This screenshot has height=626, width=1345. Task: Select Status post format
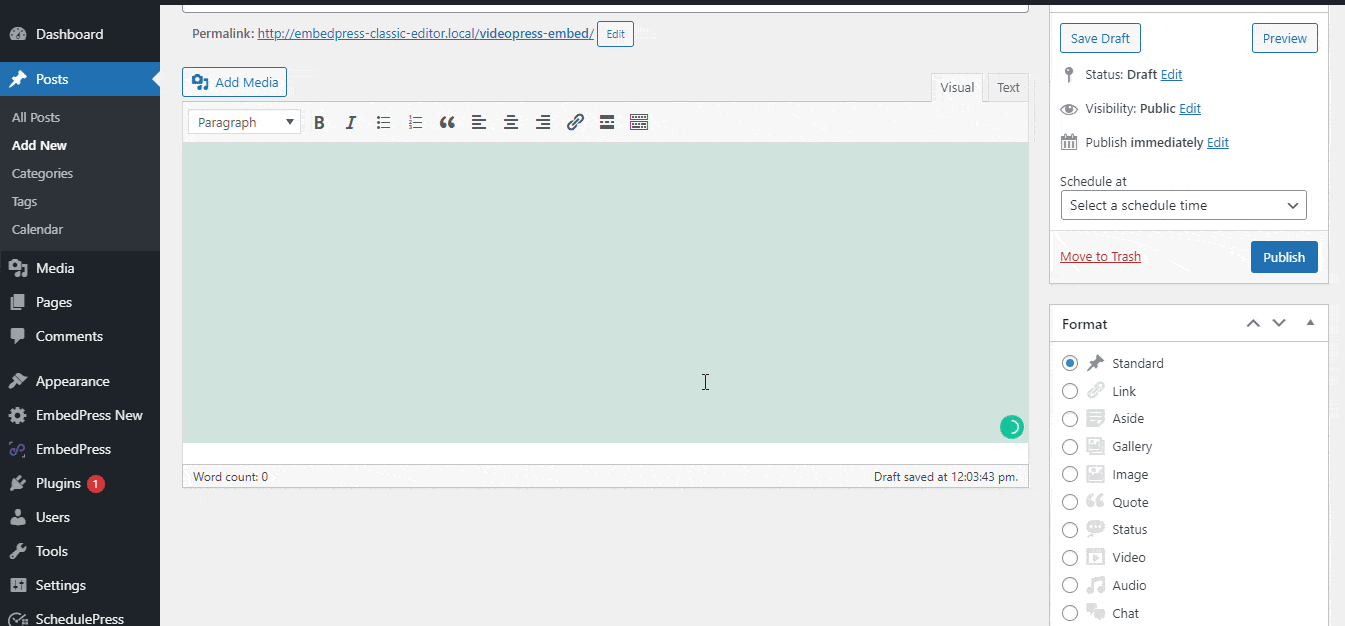[x=1070, y=530]
